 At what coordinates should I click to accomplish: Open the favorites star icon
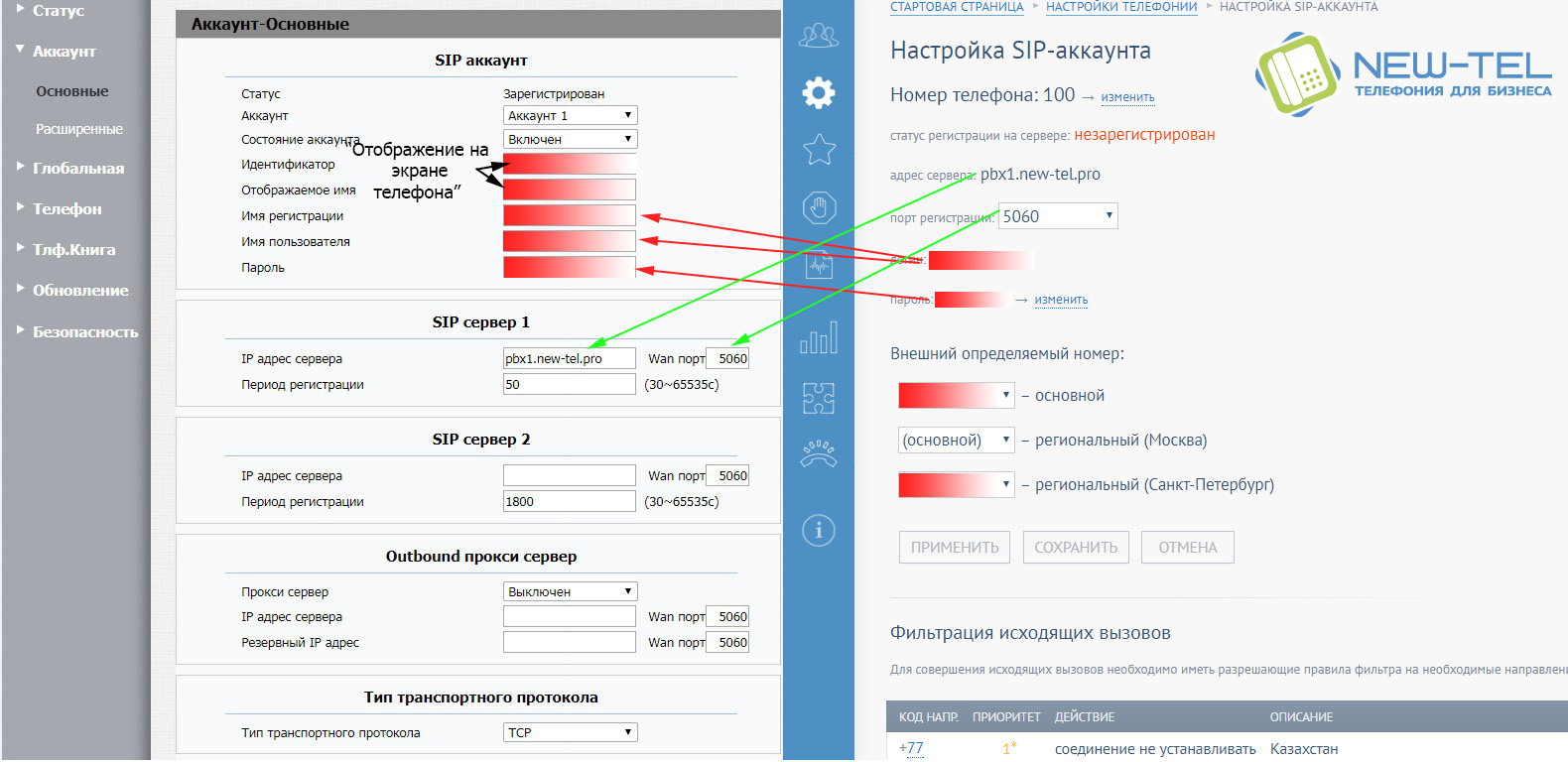coord(818,150)
